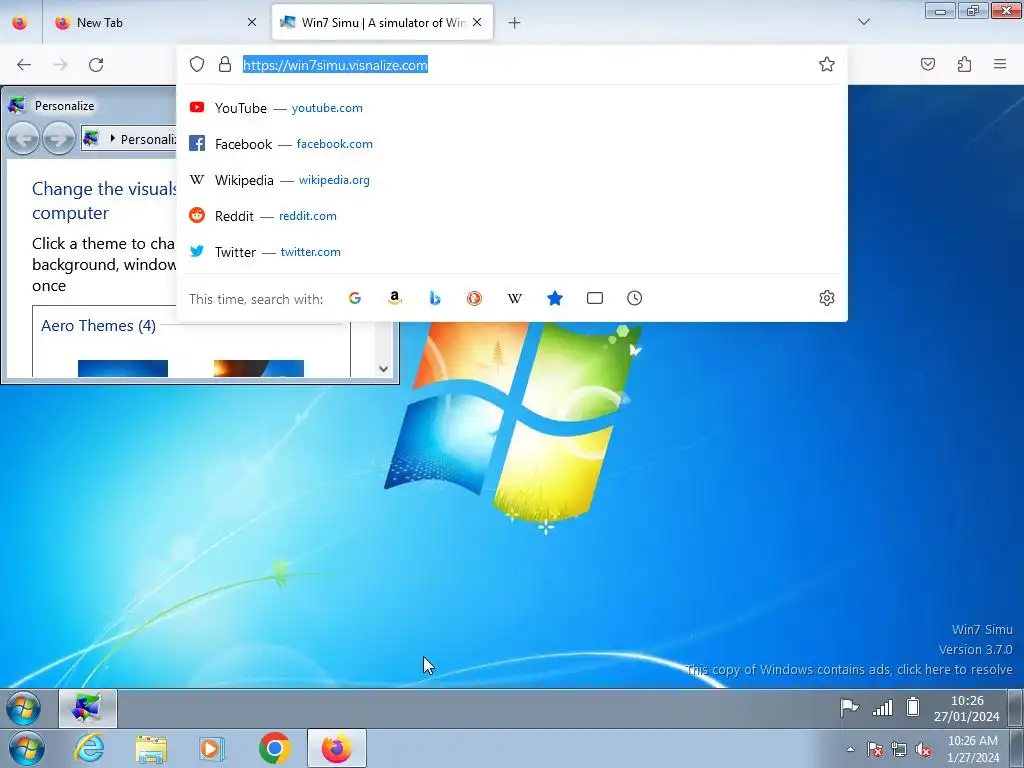
Task: Select the Facebook suggestion row
Action: pos(512,144)
